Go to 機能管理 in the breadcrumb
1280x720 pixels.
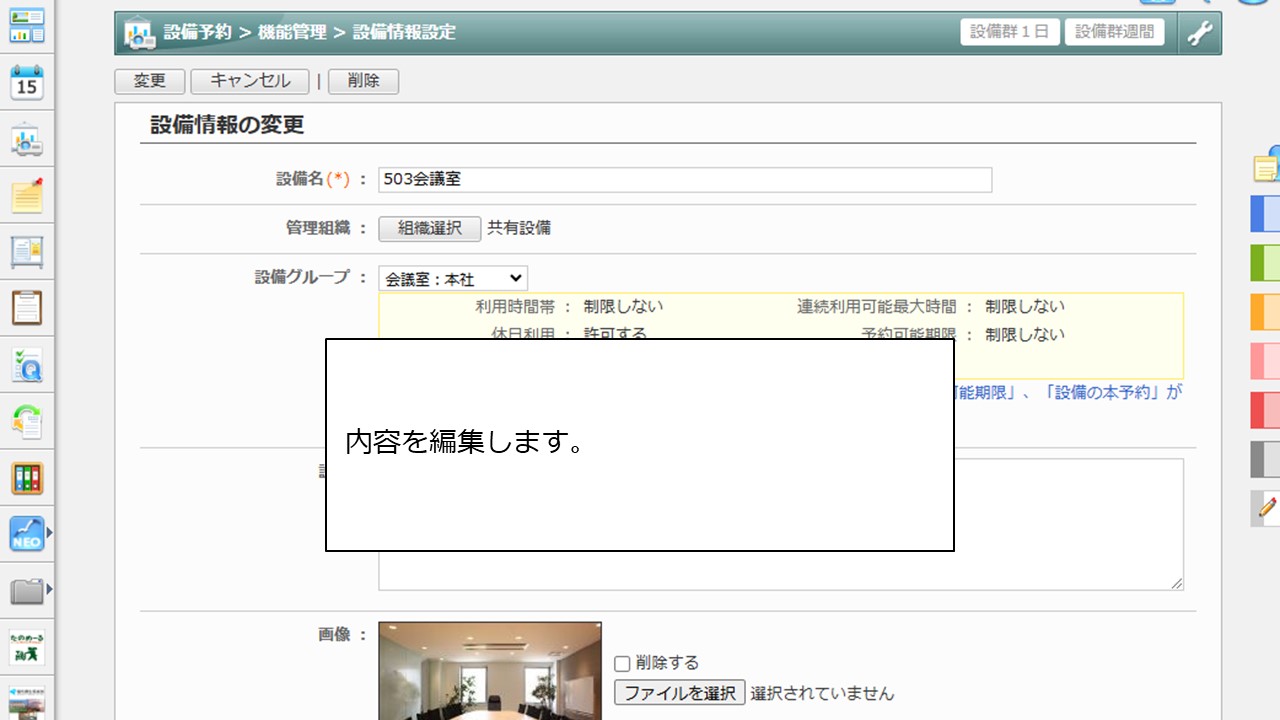pos(292,32)
